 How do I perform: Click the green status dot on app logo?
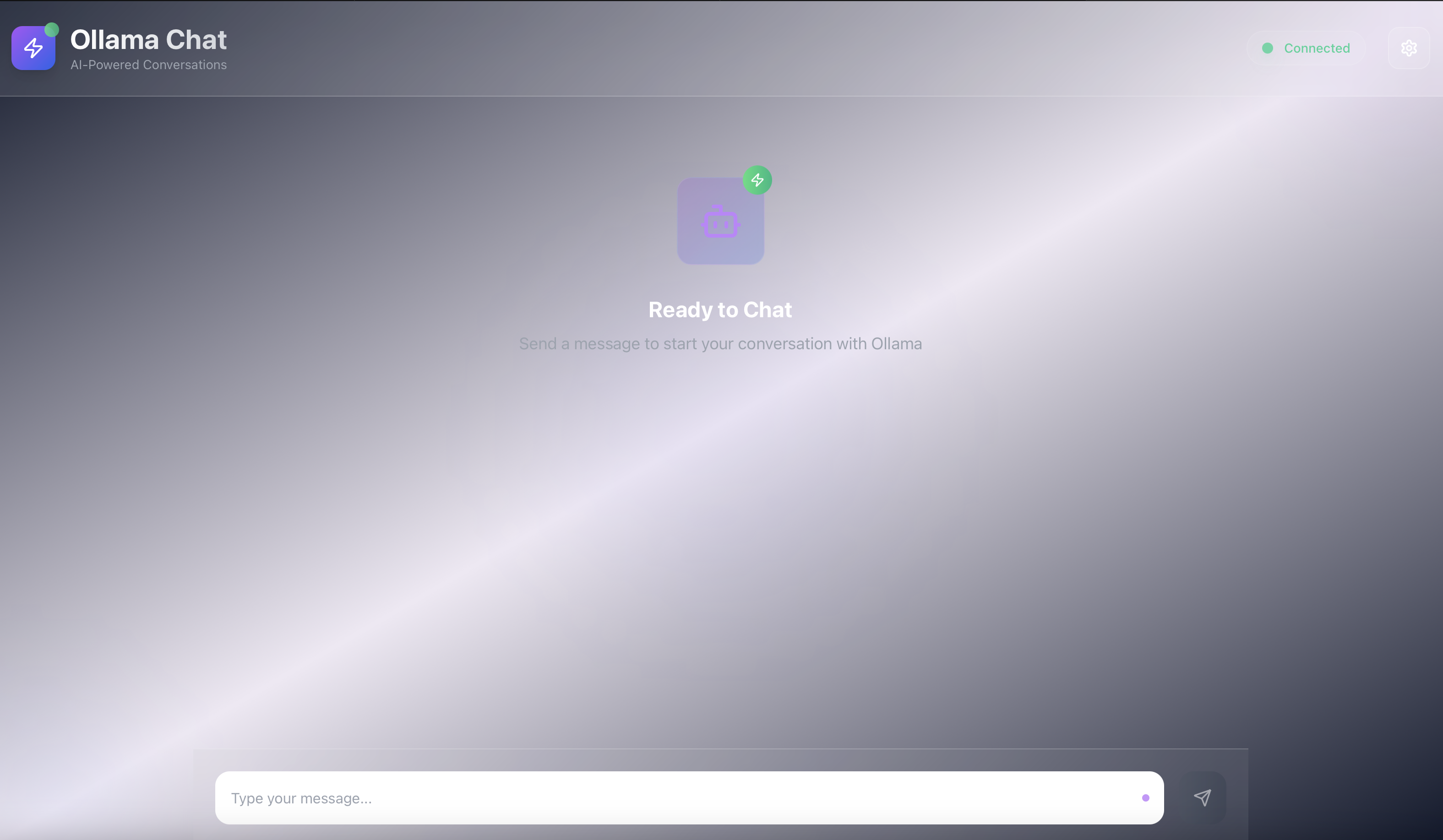pyautogui.click(x=52, y=29)
